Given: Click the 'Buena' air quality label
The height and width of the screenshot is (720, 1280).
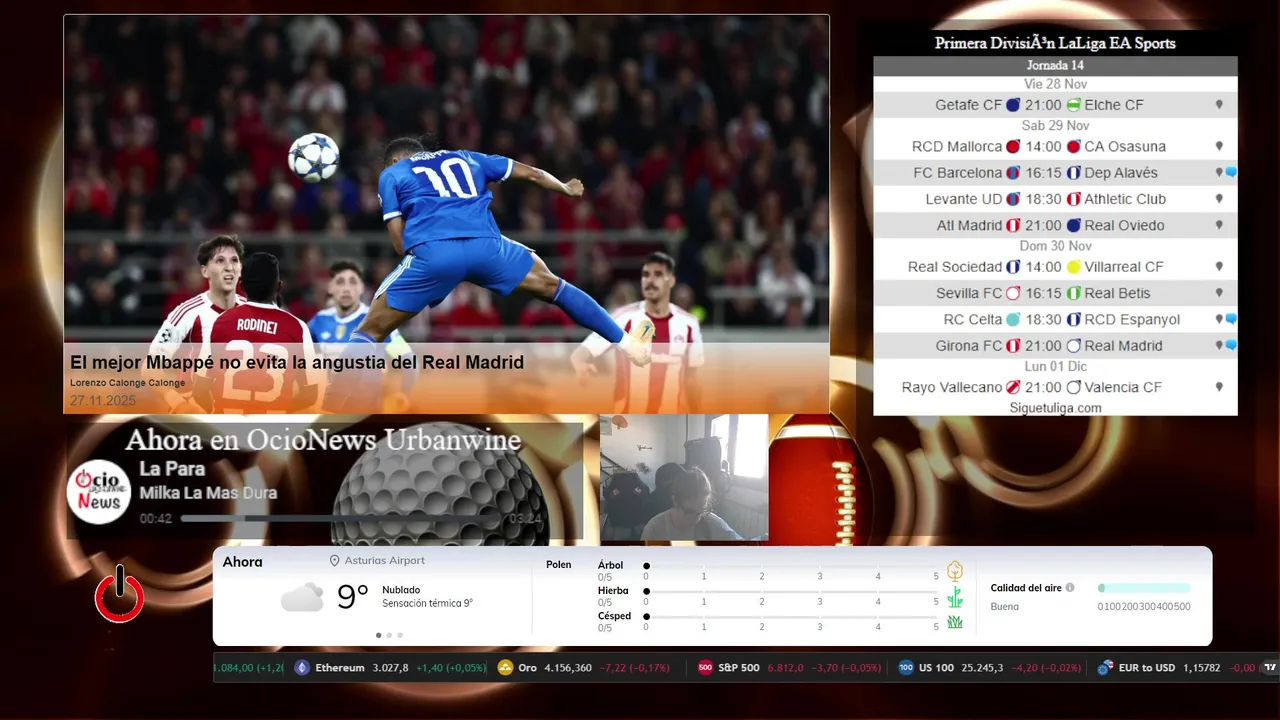Looking at the screenshot, I should pyautogui.click(x=1004, y=607).
